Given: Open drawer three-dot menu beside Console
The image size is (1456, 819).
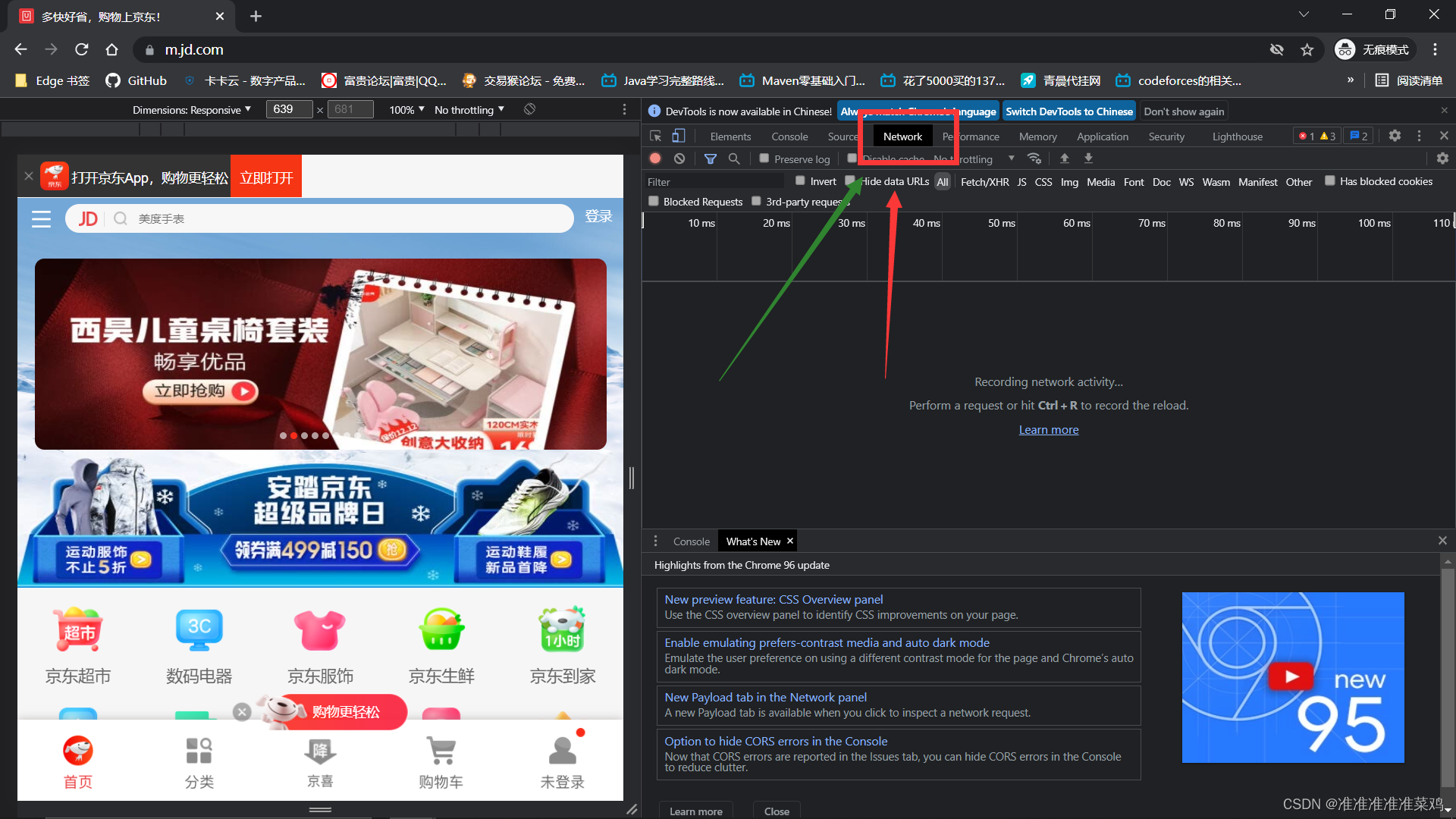Looking at the screenshot, I should (x=656, y=541).
